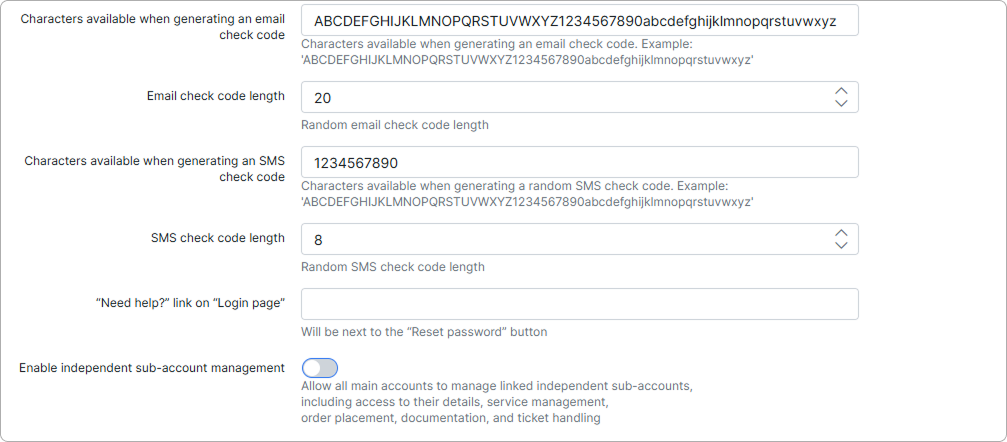Image resolution: width=1007 pixels, height=442 pixels.
Task: Click the "Random email check code length" hint
Action: point(395,125)
